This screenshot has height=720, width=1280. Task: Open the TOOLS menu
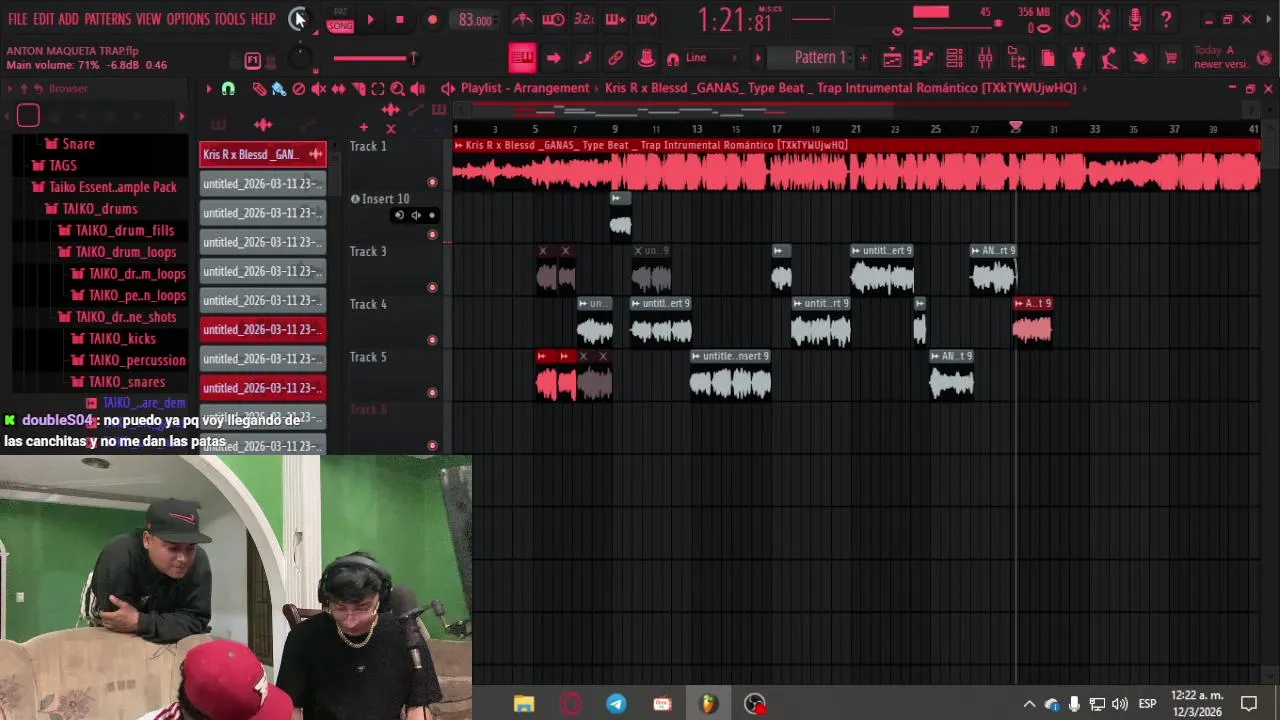tap(229, 19)
